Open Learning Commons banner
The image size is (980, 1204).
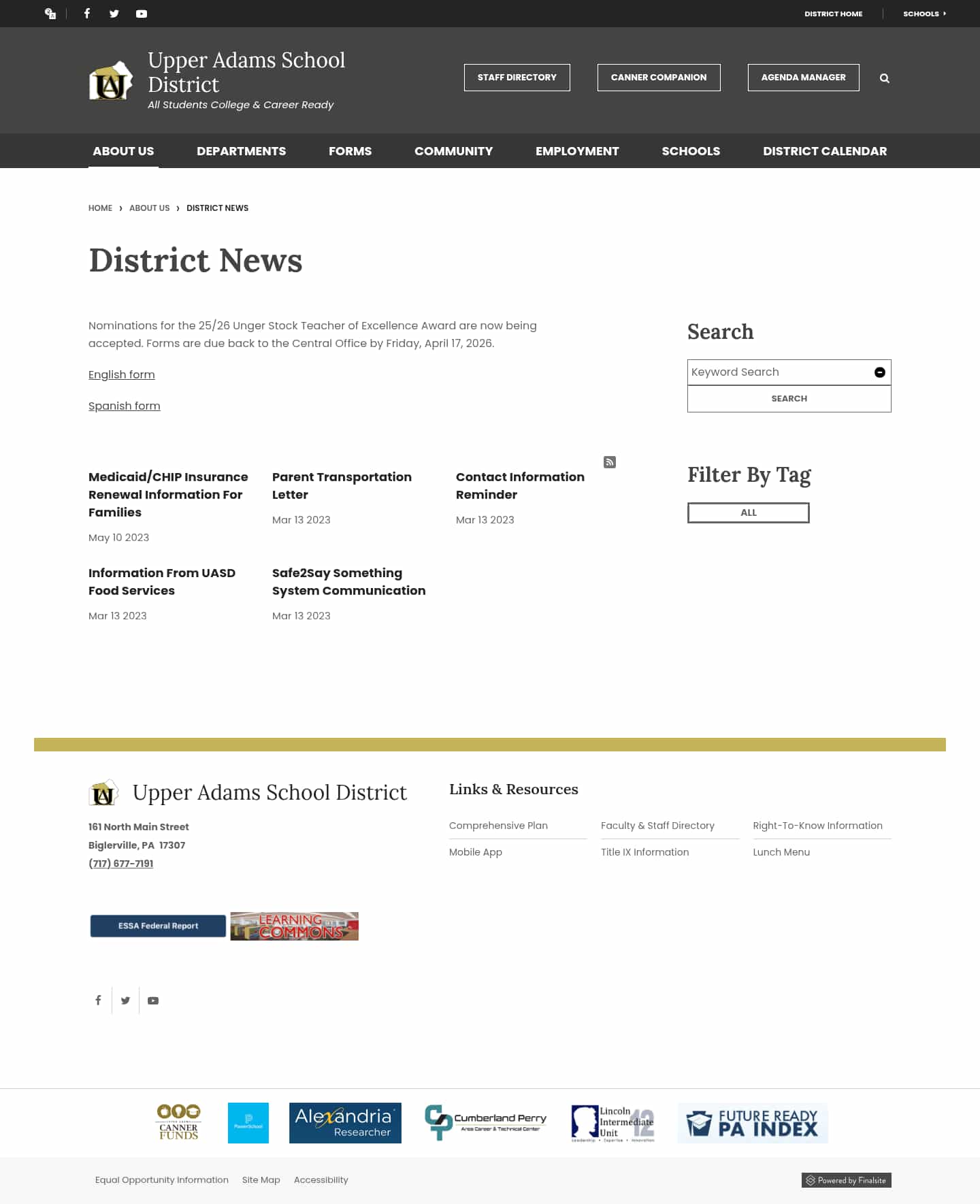click(295, 926)
